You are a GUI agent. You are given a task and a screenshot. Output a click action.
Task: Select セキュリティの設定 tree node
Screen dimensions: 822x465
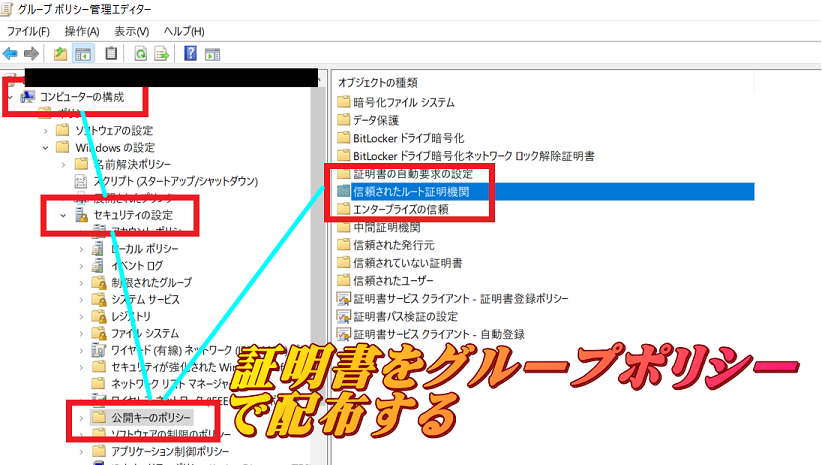133,215
